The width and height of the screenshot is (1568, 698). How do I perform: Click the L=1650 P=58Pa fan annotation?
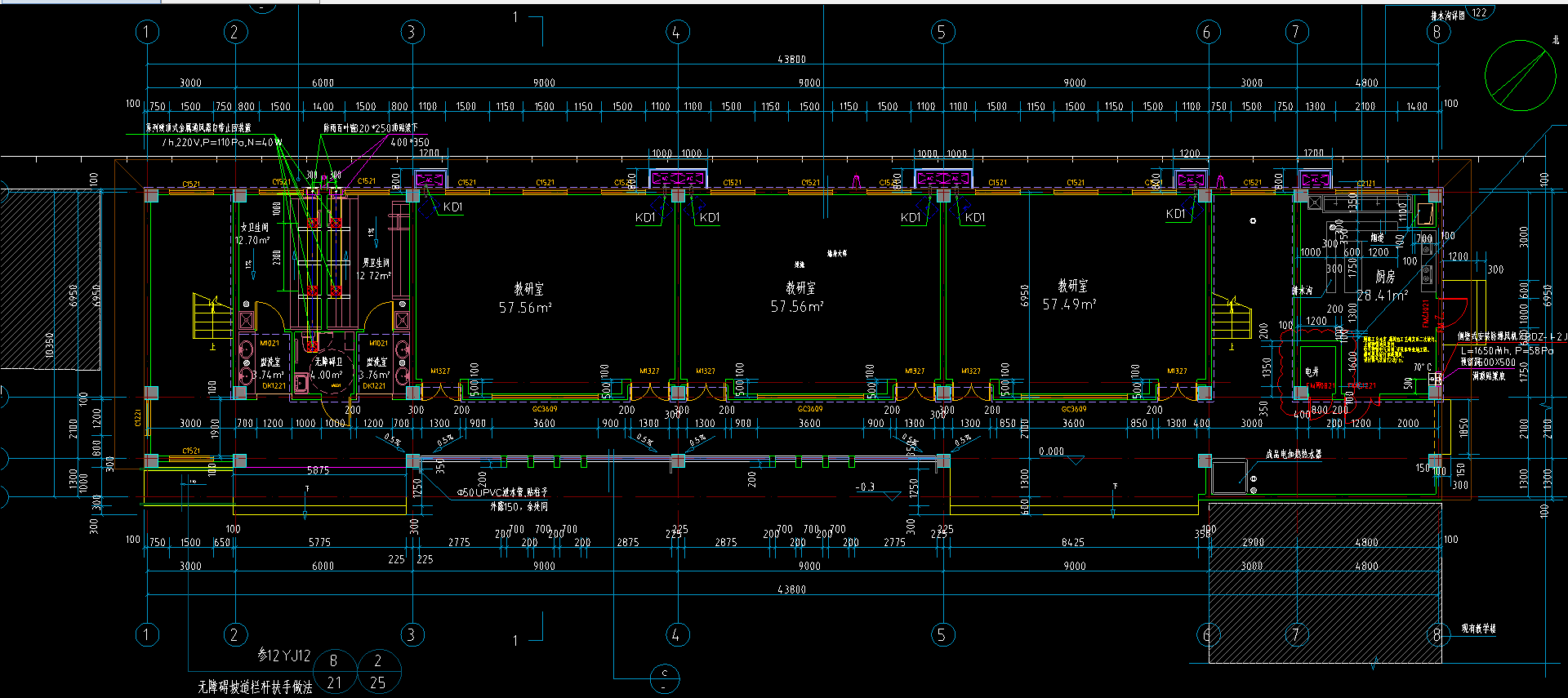pos(1508,350)
